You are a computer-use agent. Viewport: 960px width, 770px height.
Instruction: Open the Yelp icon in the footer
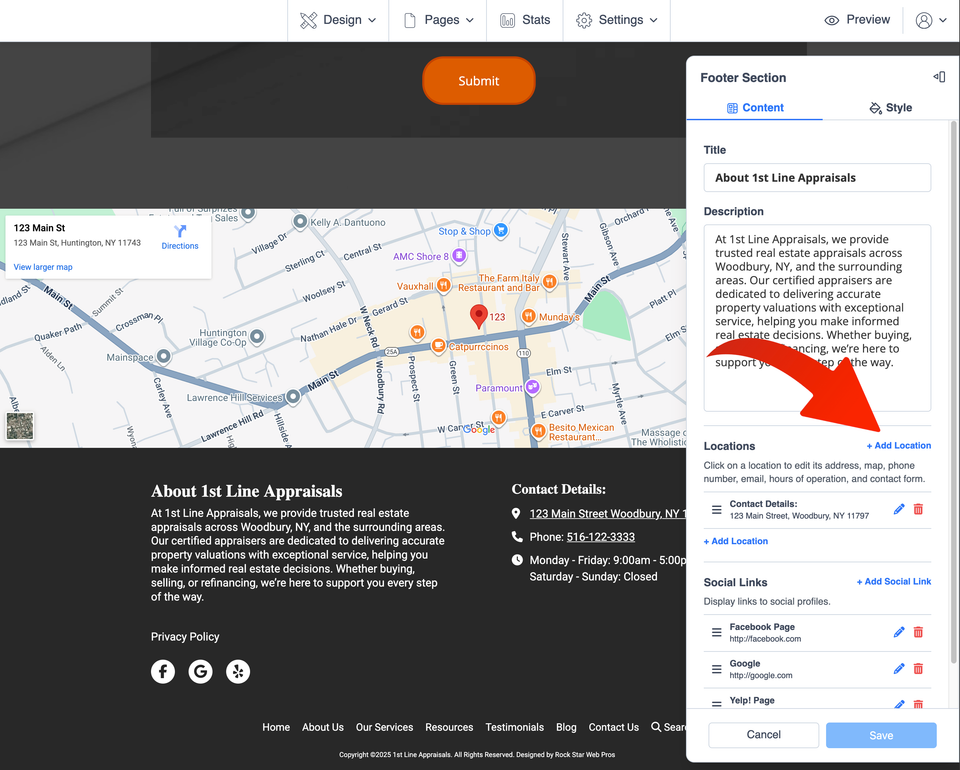pyautogui.click(x=238, y=671)
